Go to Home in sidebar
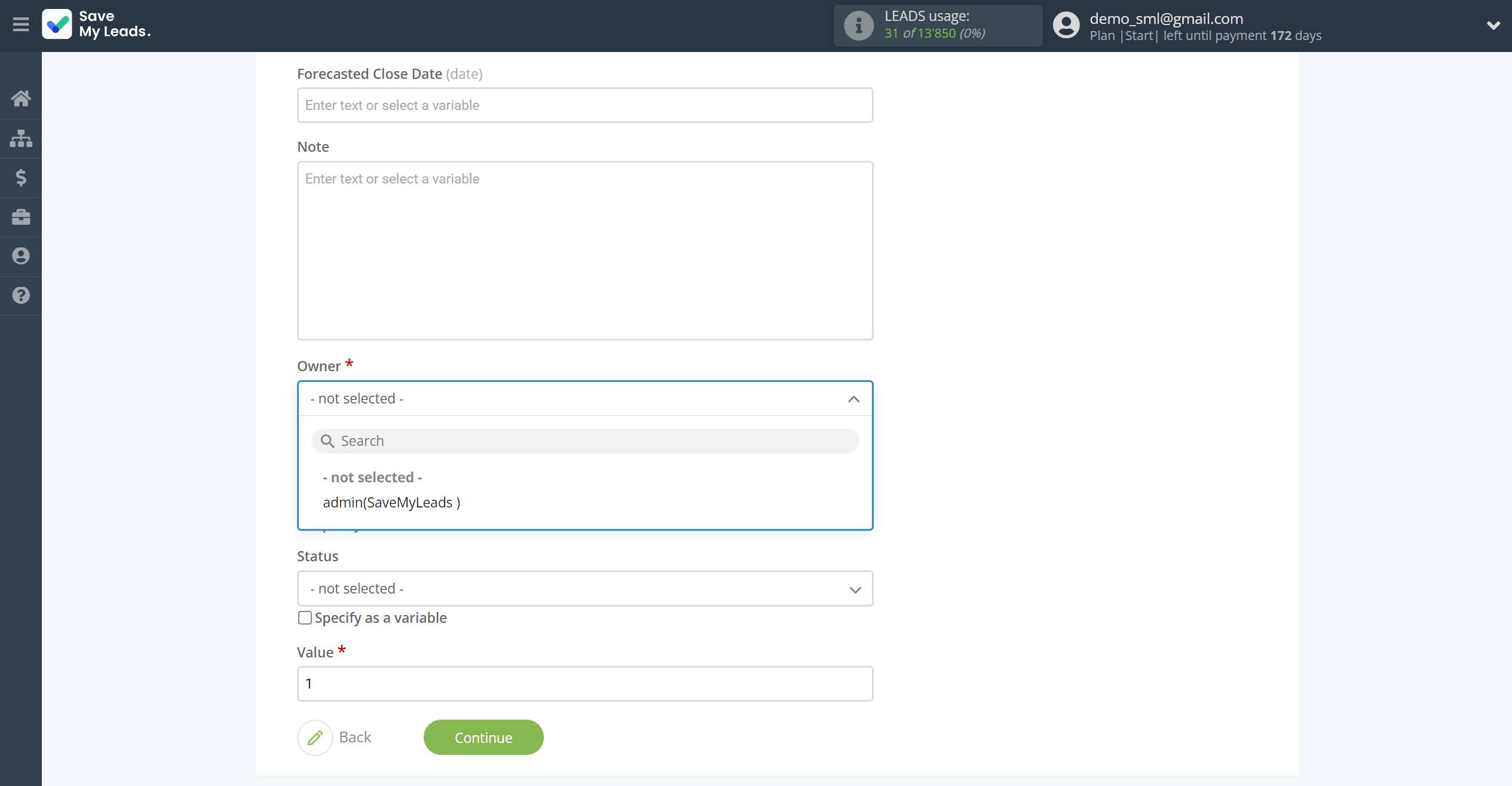 click(x=21, y=99)
